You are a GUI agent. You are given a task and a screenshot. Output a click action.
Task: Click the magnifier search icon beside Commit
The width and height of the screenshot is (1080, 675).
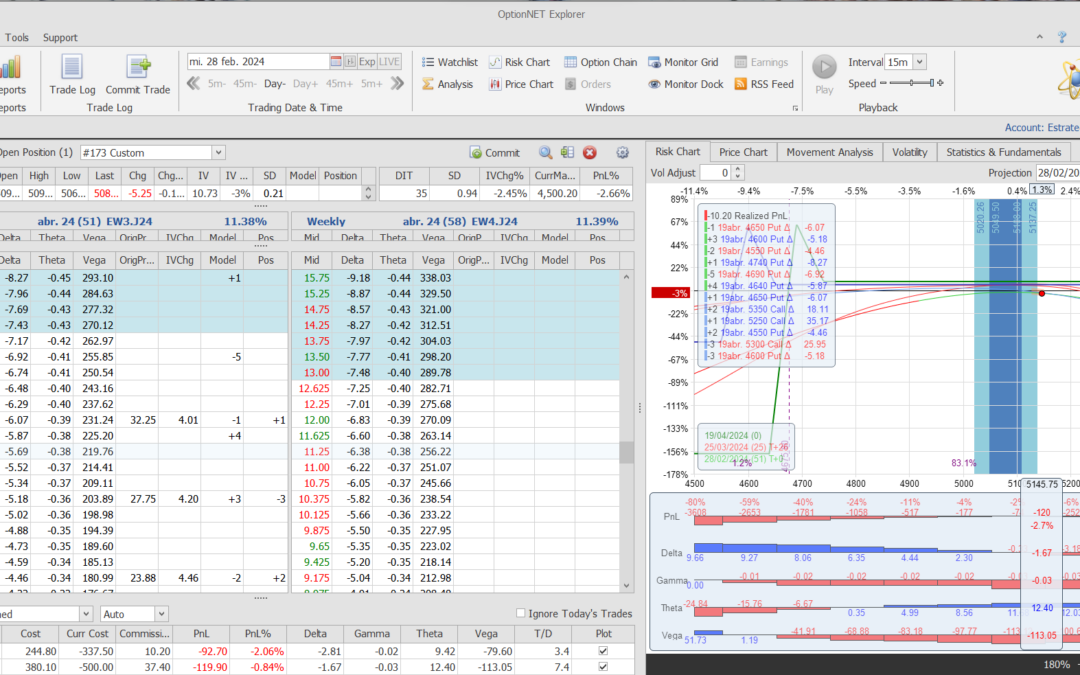tap(546, 152)
